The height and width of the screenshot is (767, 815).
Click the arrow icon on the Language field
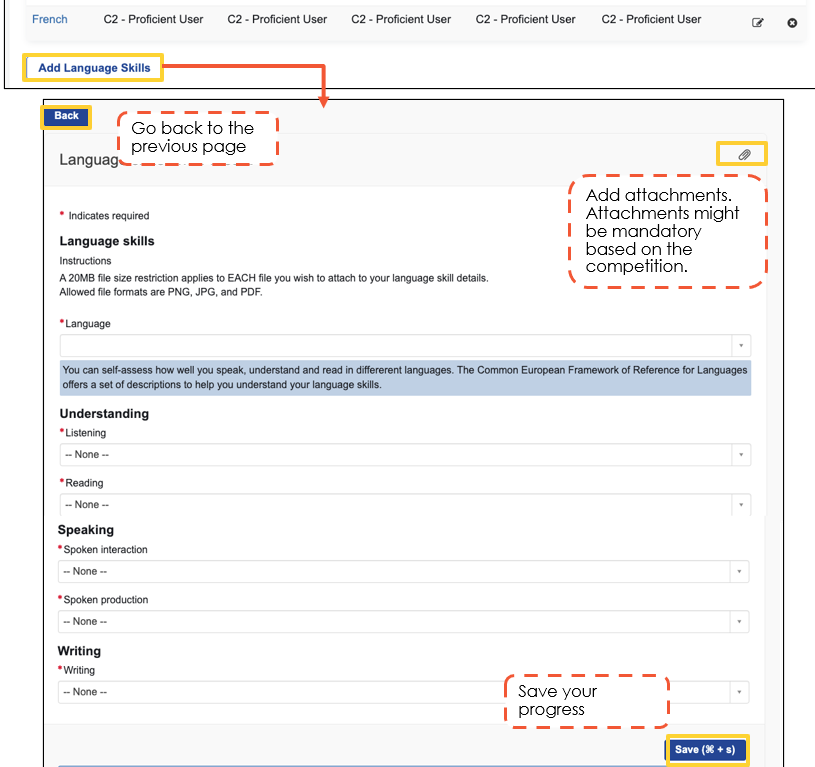[741, 346]
